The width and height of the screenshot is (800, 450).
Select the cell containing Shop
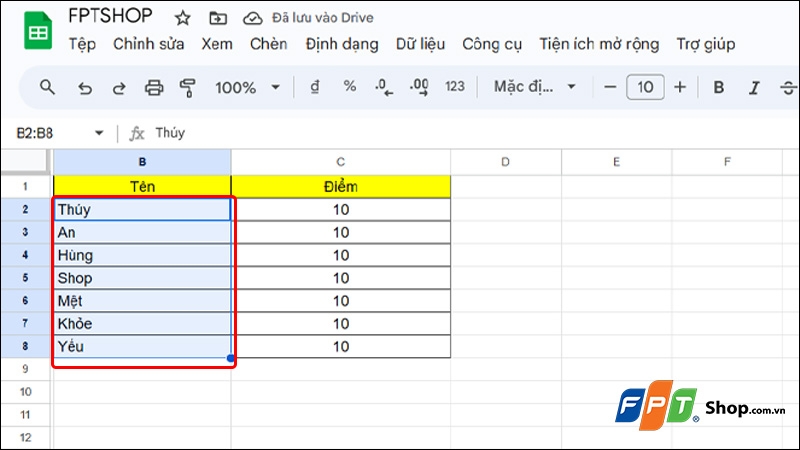tap(142, 278)
